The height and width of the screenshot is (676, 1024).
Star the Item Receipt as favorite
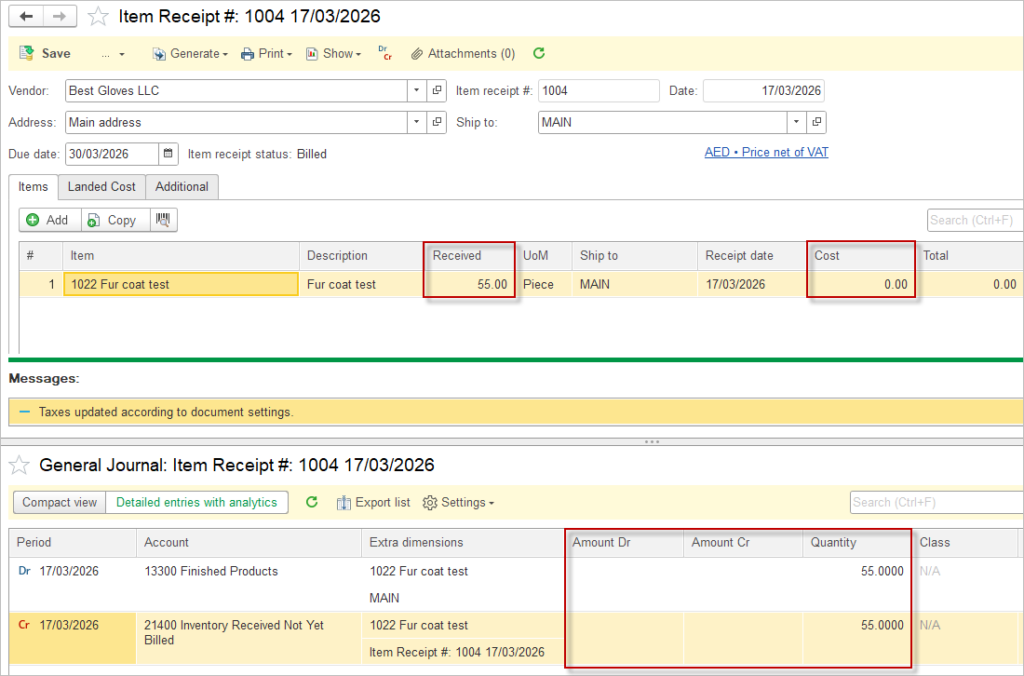[x=97, y=16]
